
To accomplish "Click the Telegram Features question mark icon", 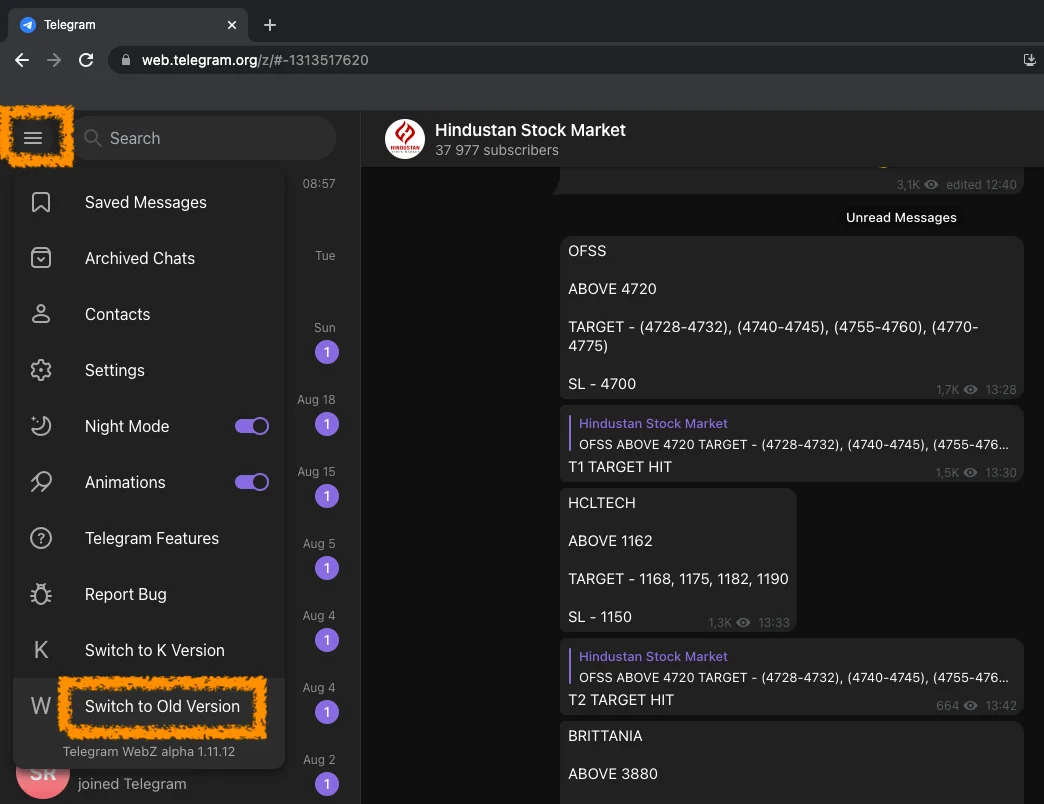I will 41,538.
